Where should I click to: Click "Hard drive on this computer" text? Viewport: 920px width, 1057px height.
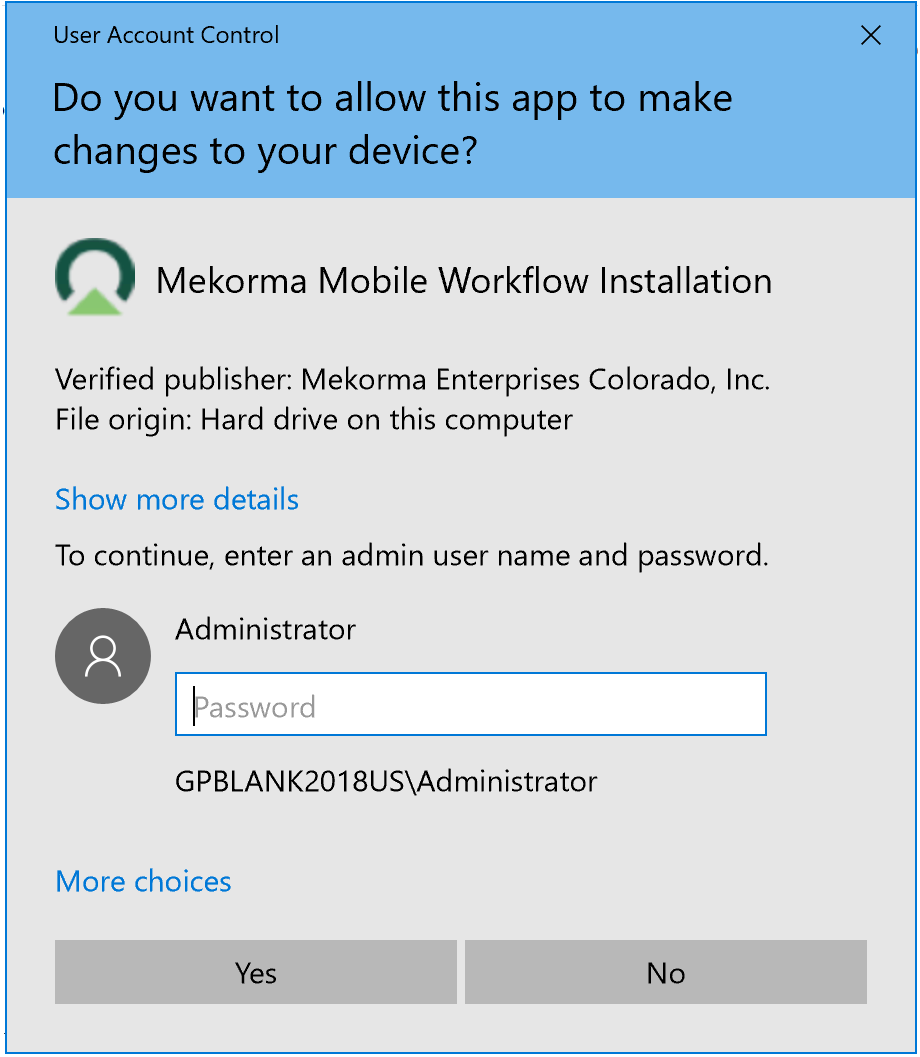point(387,419)
